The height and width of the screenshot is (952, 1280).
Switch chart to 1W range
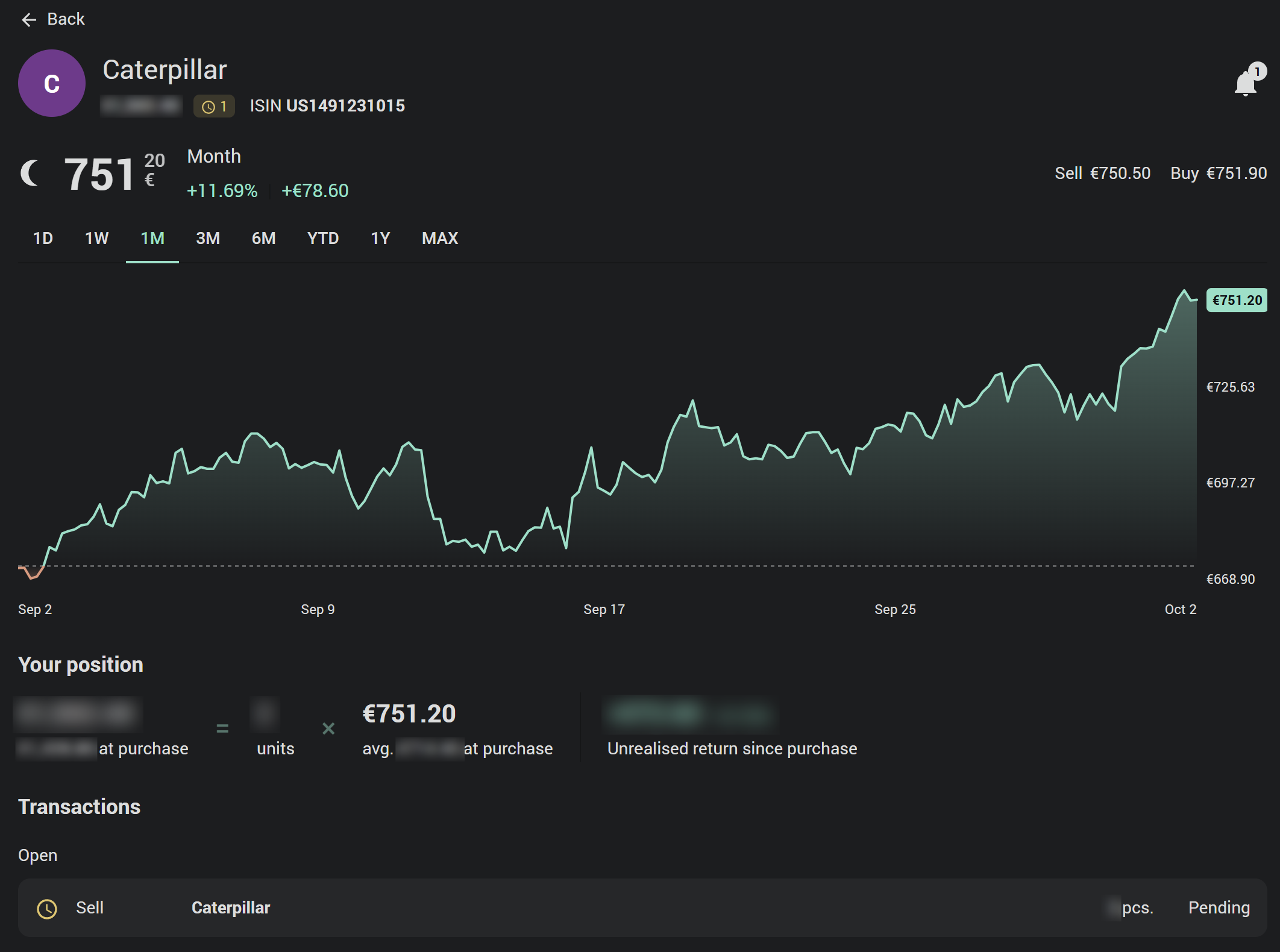point(96,239)
